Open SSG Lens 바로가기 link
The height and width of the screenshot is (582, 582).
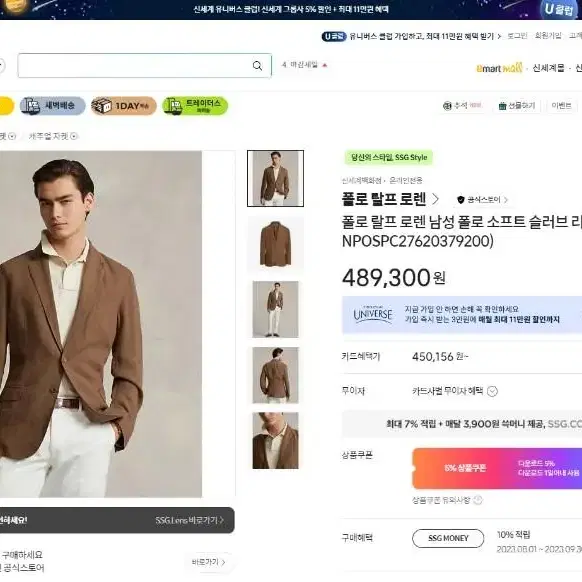tap(190, 520)
